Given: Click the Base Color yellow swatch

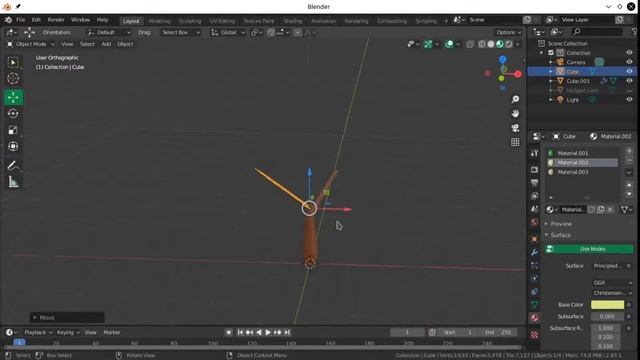Looking at the screenshot, I should (607, 304).
